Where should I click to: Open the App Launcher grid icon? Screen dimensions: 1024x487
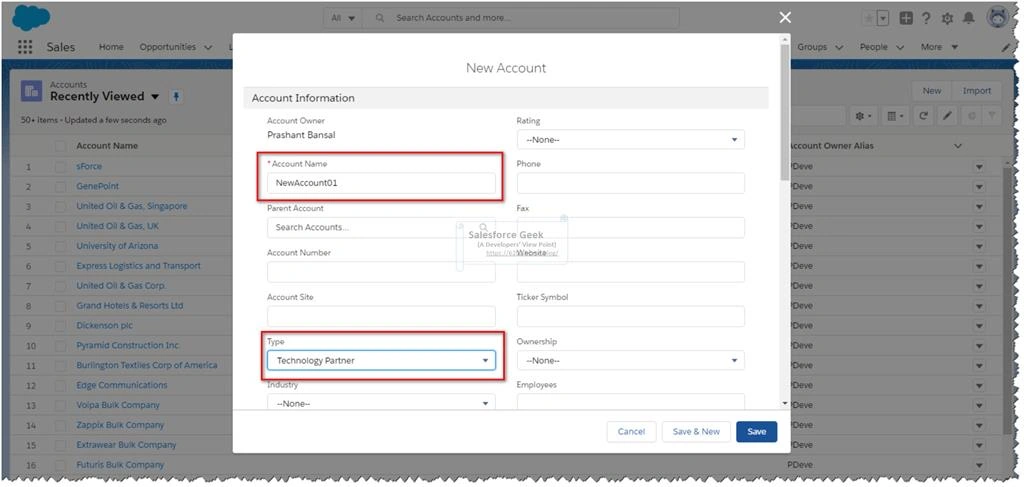pyautogui.click(x=25, y=47)
